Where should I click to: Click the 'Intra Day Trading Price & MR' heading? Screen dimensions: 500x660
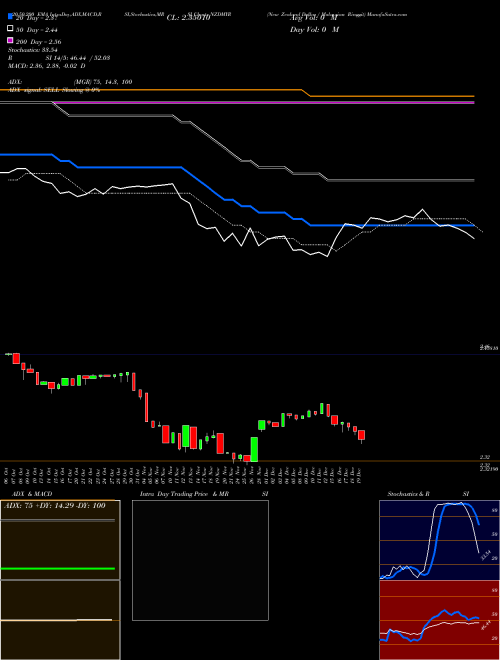click(x=184, y=494)
